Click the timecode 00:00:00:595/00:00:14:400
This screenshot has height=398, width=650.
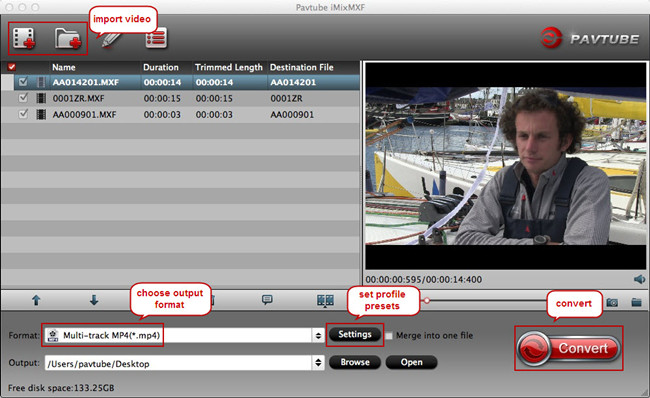(424, 279)
